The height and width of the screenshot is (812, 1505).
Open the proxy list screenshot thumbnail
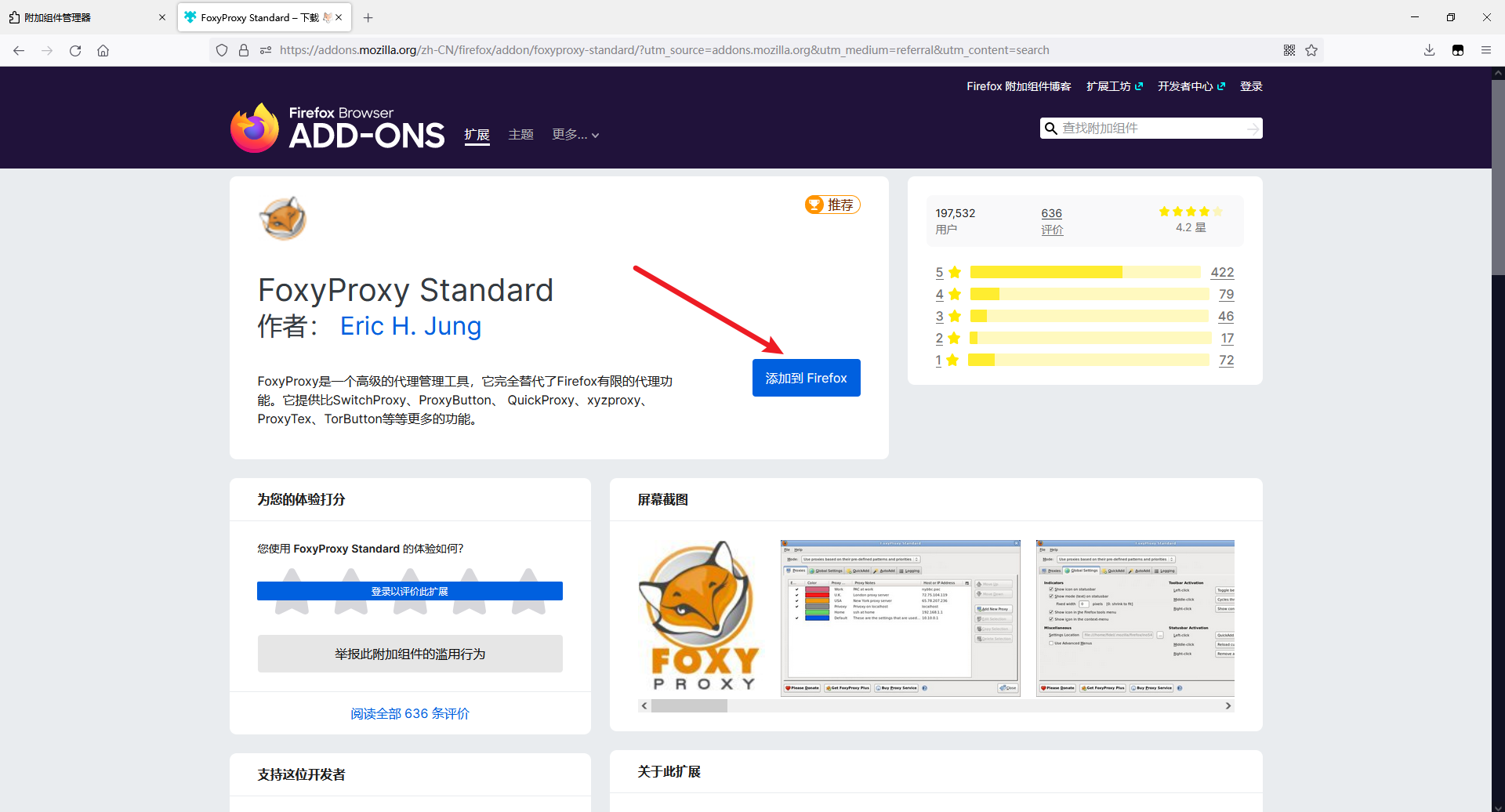pyautogui.click(x=901, y=618)
